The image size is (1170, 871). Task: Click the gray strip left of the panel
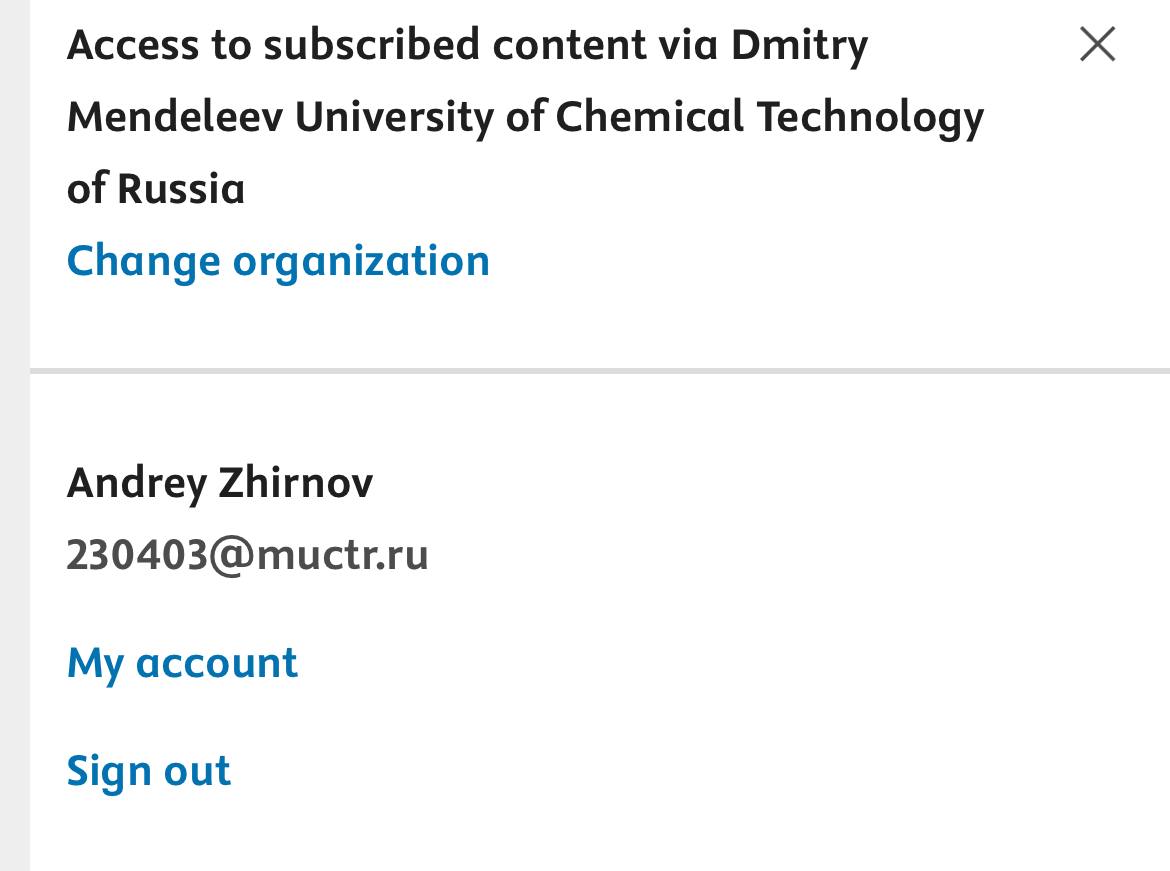(14, 435)
